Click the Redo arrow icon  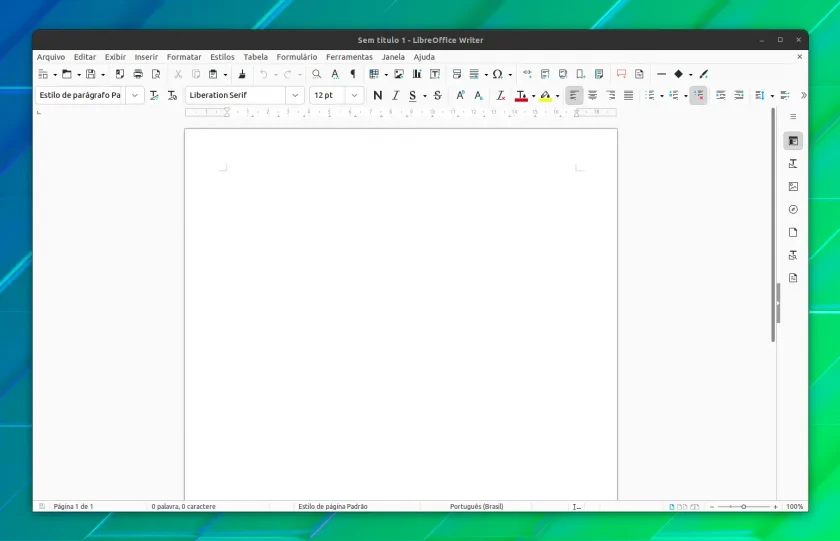pyautogui.click(x=288, y=74)
